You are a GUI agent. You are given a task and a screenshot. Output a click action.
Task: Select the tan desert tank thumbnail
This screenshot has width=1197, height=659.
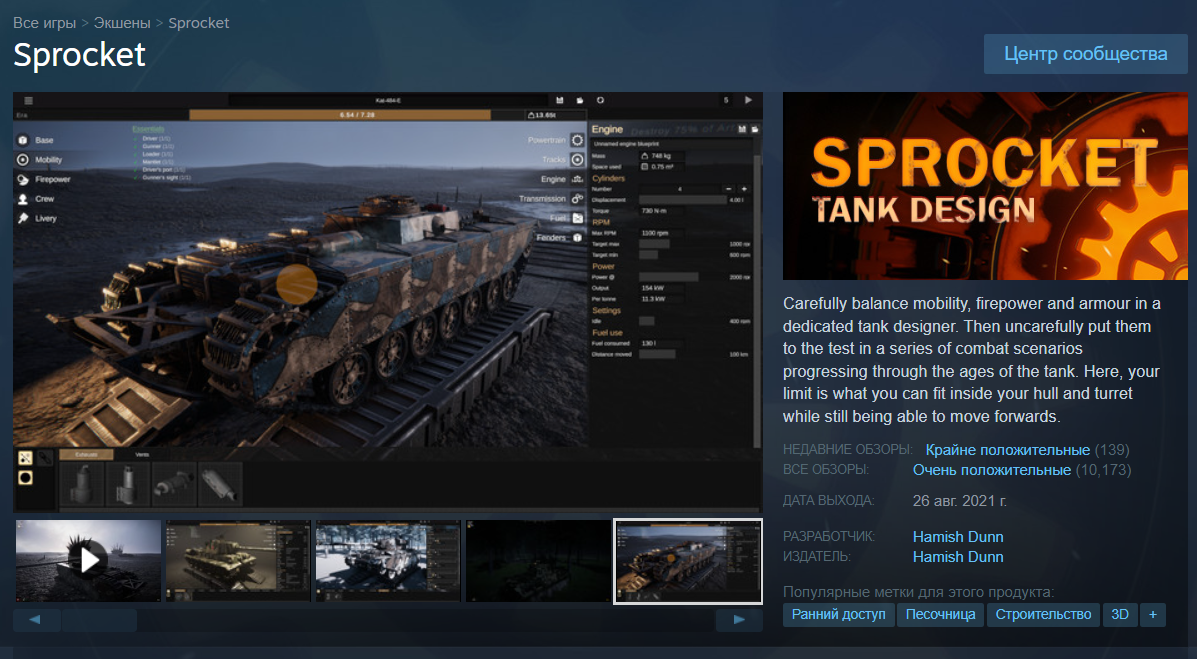pos(238,560)
